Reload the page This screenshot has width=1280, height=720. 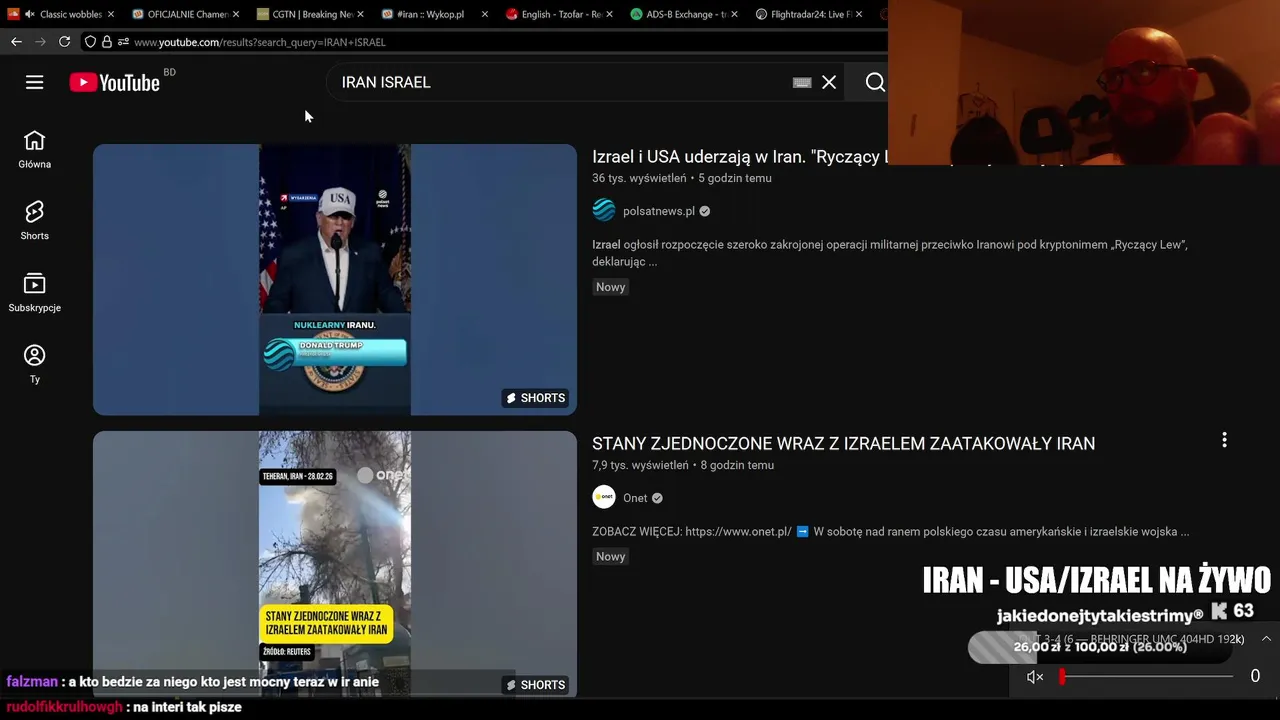(64, 42)
